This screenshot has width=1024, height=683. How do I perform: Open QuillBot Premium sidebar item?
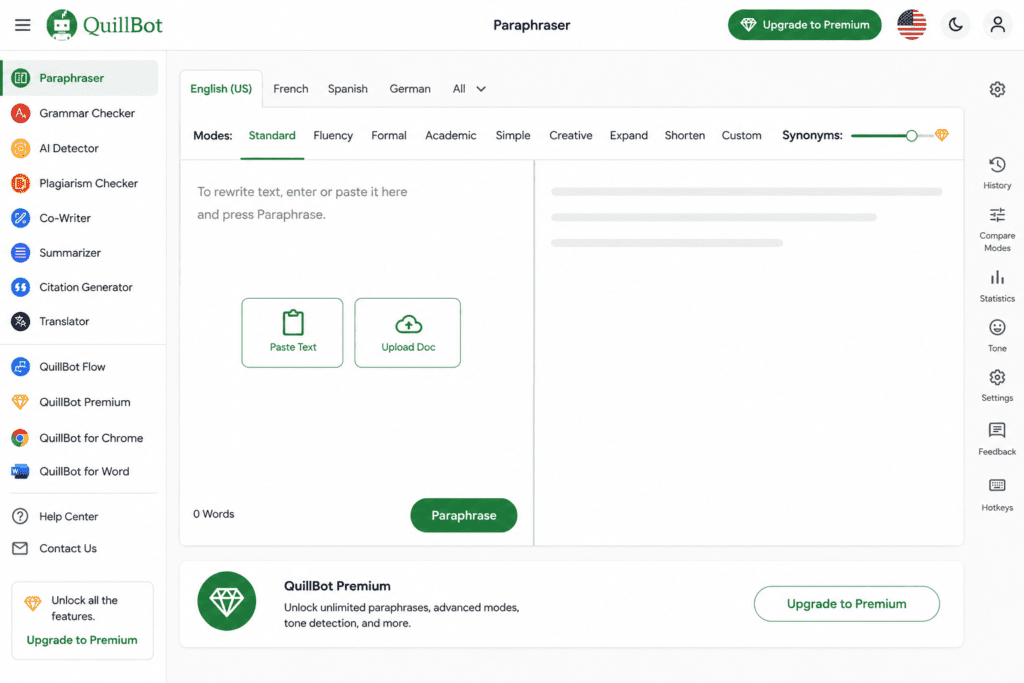(x=79, y=402)
